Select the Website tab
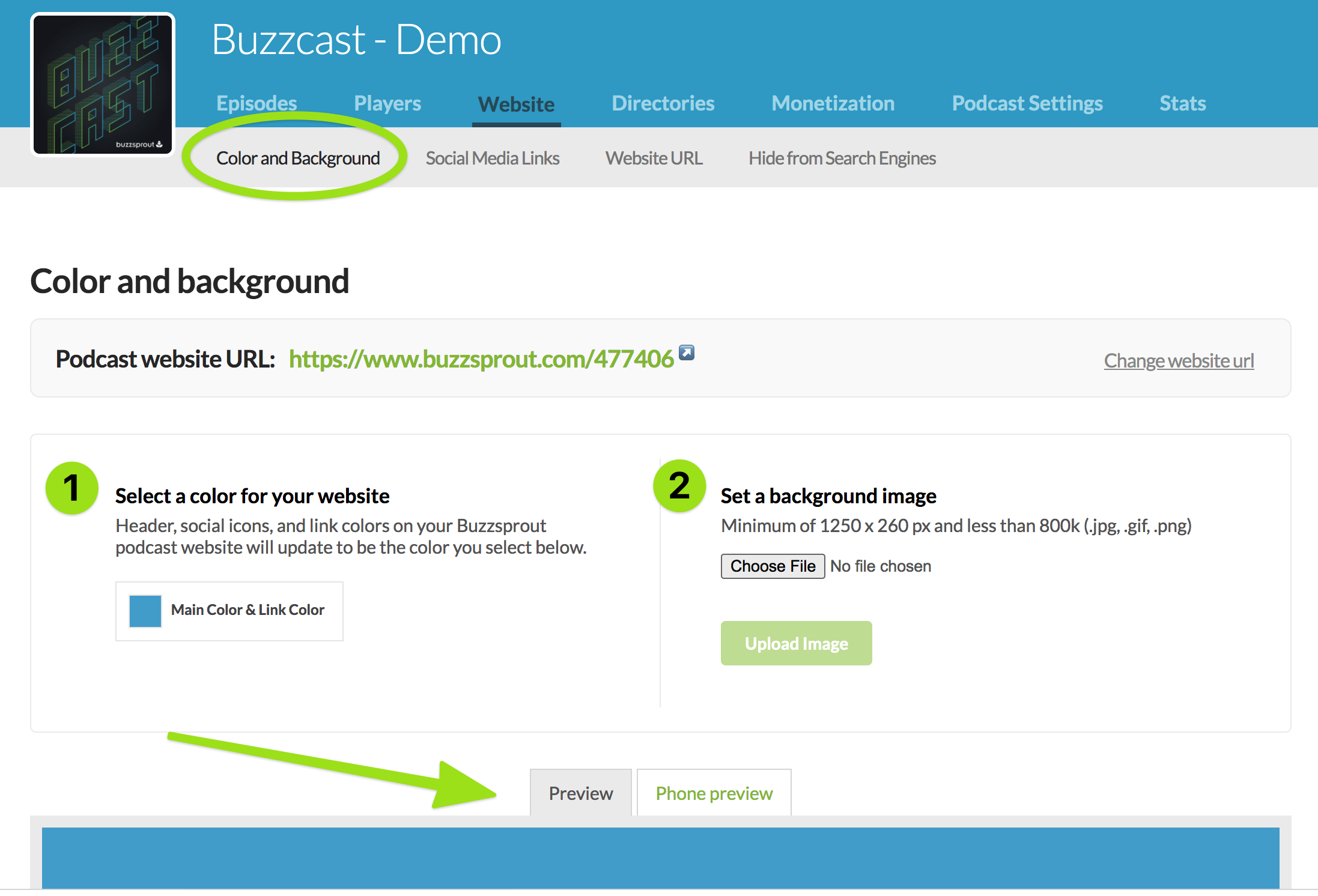The image size is (1318, 896). tap(515, 103)
